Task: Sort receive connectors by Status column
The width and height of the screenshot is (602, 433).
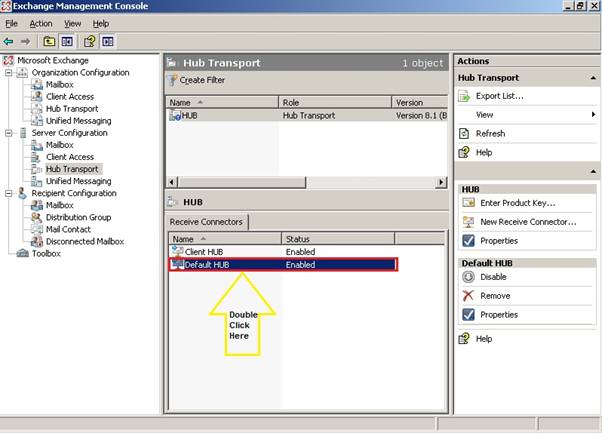Action: tap(338, 239)
